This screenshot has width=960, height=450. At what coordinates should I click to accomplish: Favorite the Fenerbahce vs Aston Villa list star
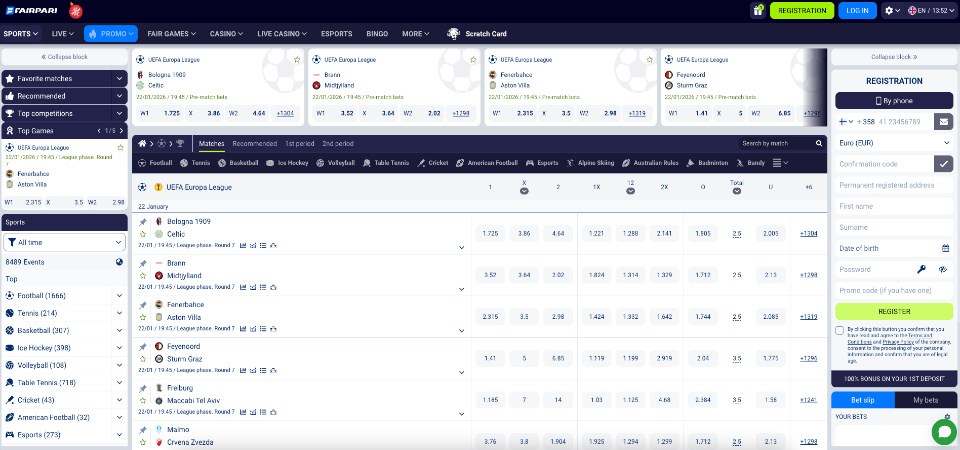[143, 317]
